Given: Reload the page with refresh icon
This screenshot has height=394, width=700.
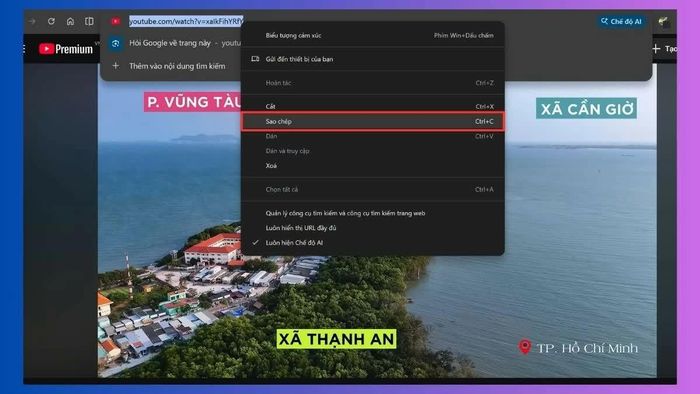Looking at the screenshot, I should (51, 21).
